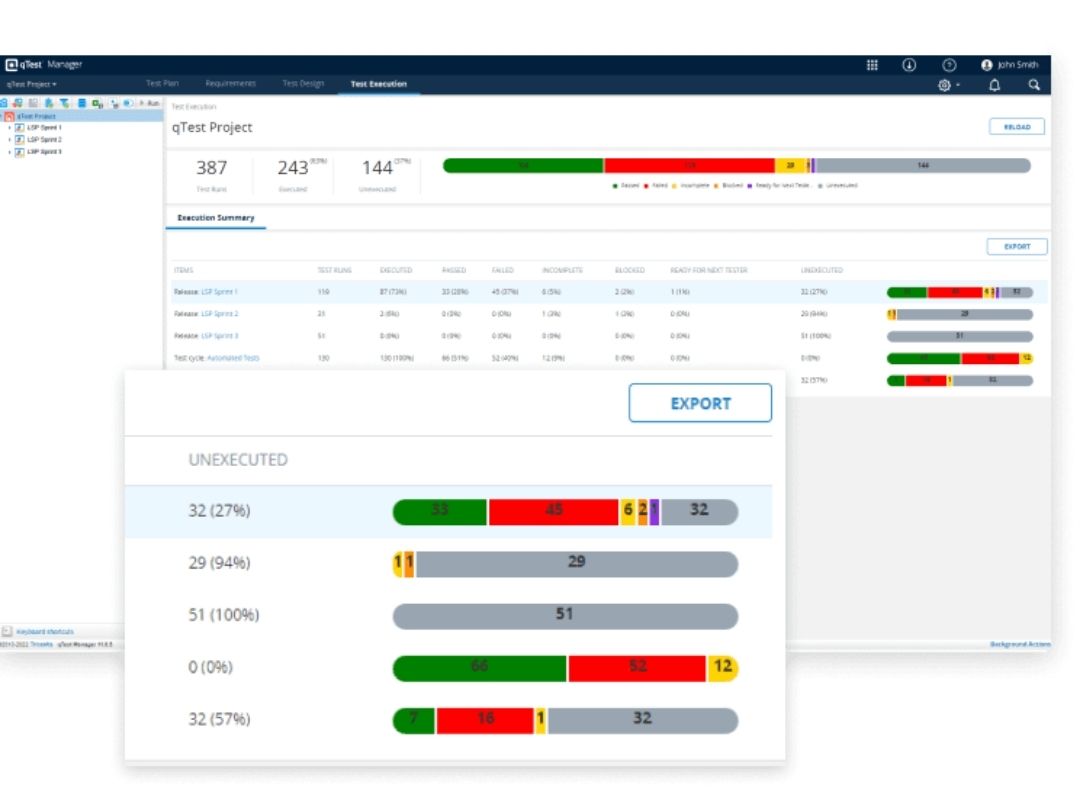The width and height of the screenshot is (1080, 810).
Task: Click the grey 29 bar in enlarged inset
Action: pos(577,564)
